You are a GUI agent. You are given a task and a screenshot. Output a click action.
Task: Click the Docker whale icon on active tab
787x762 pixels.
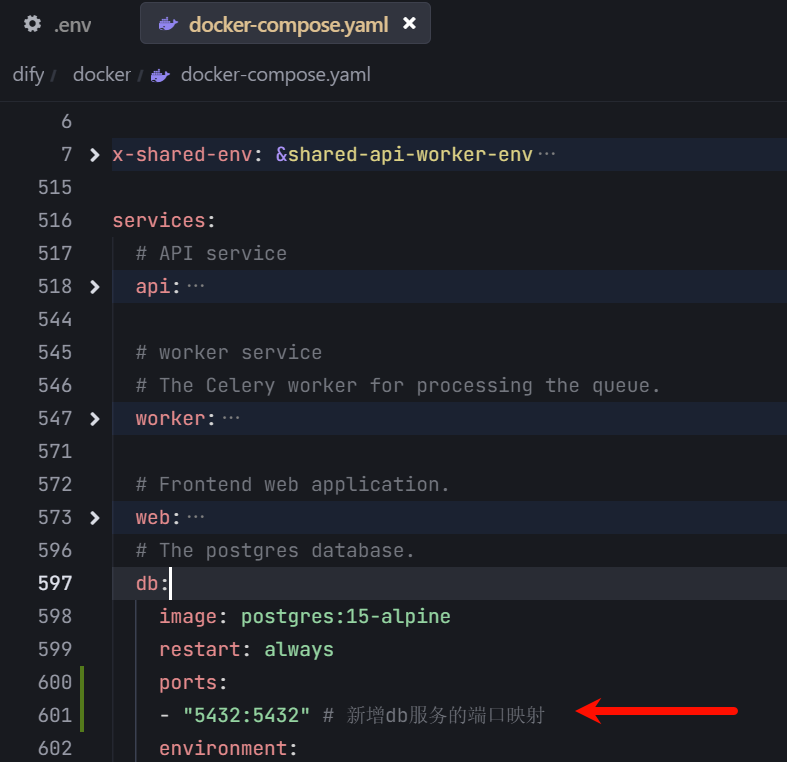167,24
